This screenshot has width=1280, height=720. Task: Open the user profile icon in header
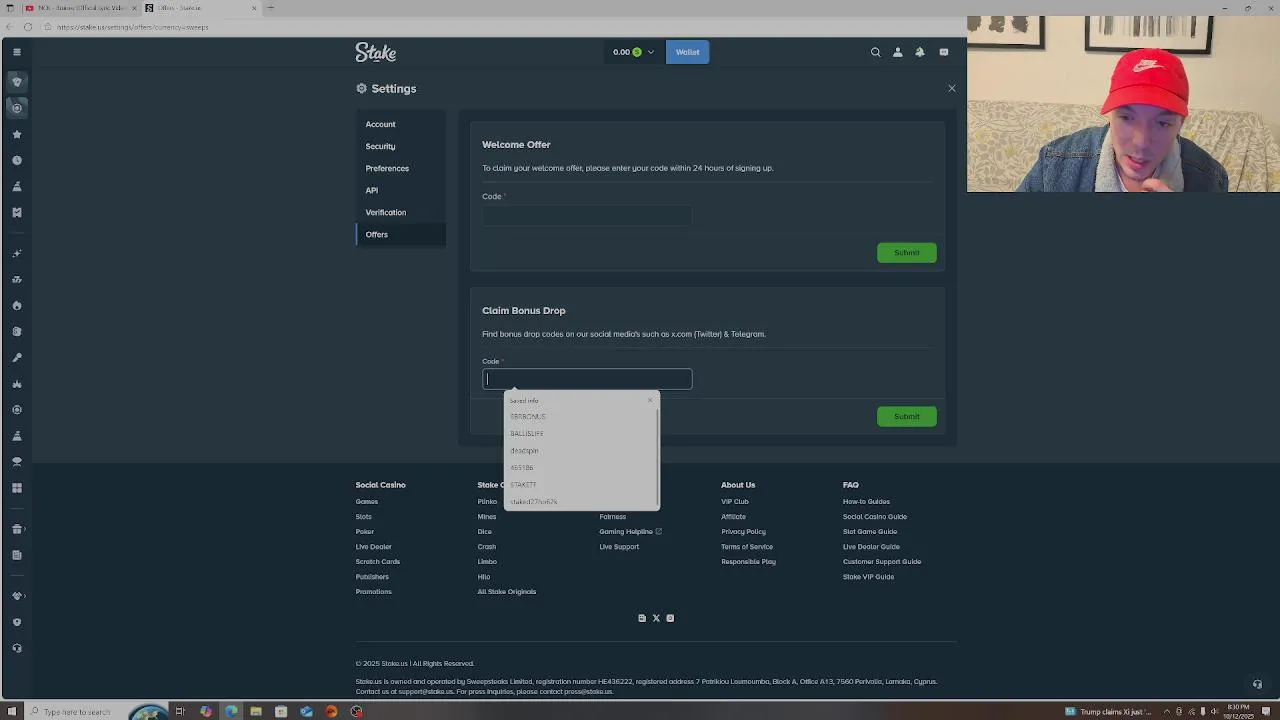click(x=897, y=52)
